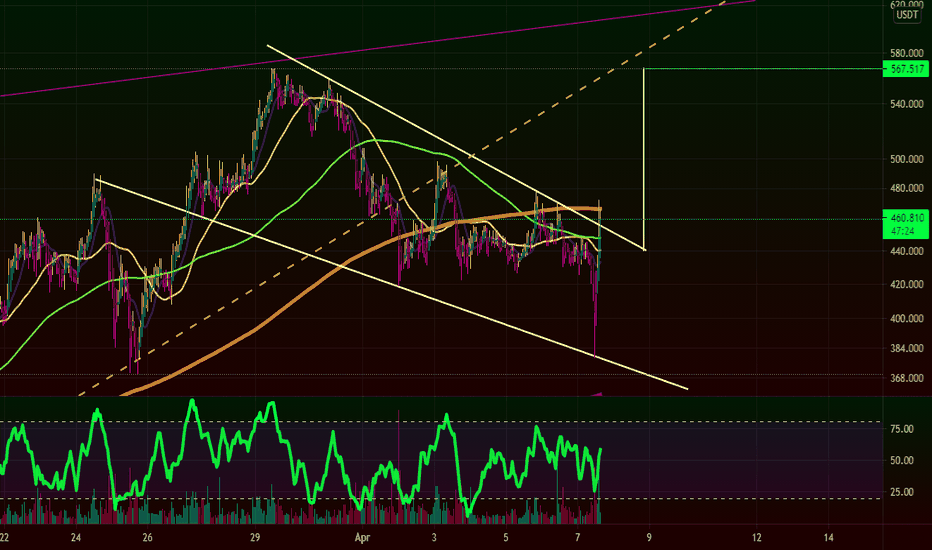The height and width of the screenshot is (550, 932).
Task: Click the 47:24 candle countdown timer
Action: click(x=906, y=231)
